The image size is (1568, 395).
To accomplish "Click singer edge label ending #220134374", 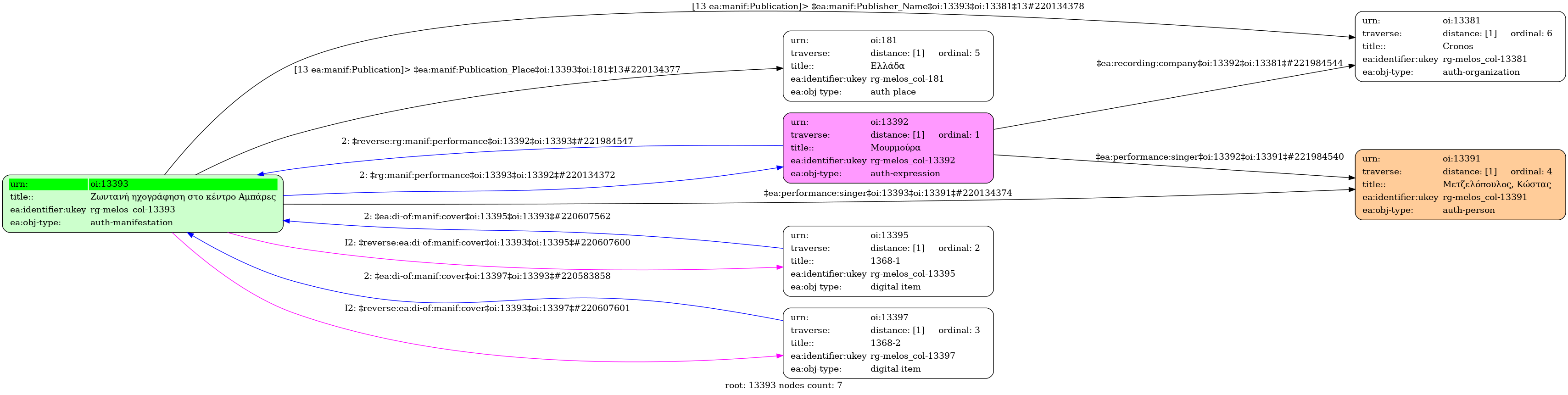I will [887, 194].
